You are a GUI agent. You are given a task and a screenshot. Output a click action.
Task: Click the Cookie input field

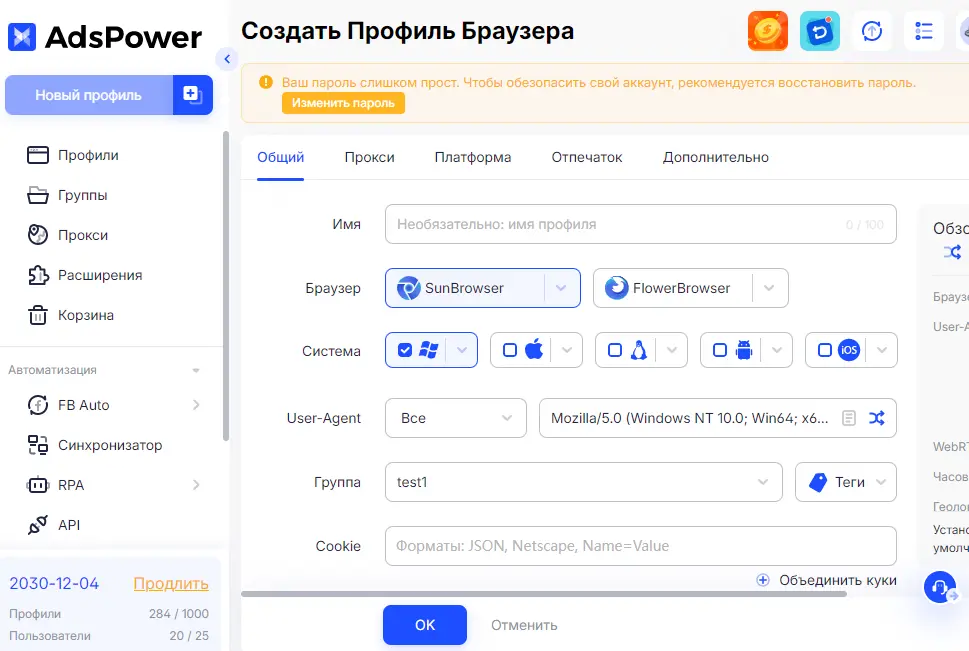[x=640, y=546]
